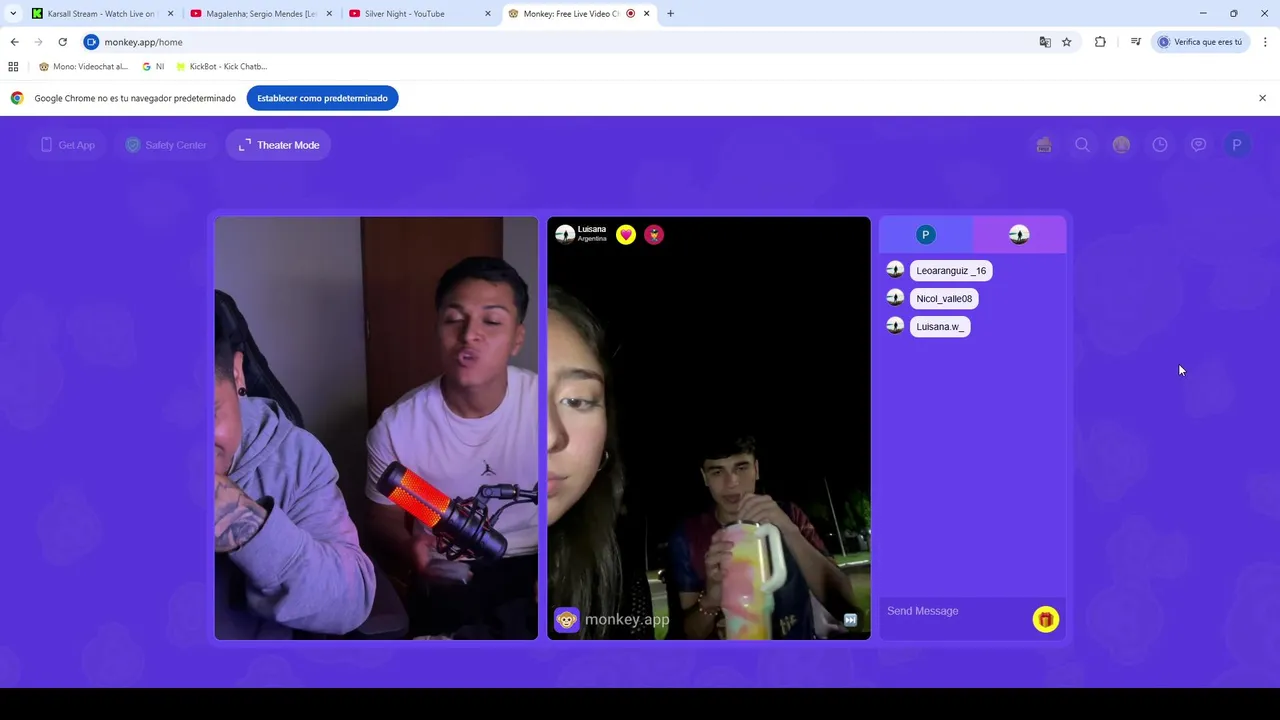Open the gift button in chat
The image size is (1280, 720).
(1046, 620)
